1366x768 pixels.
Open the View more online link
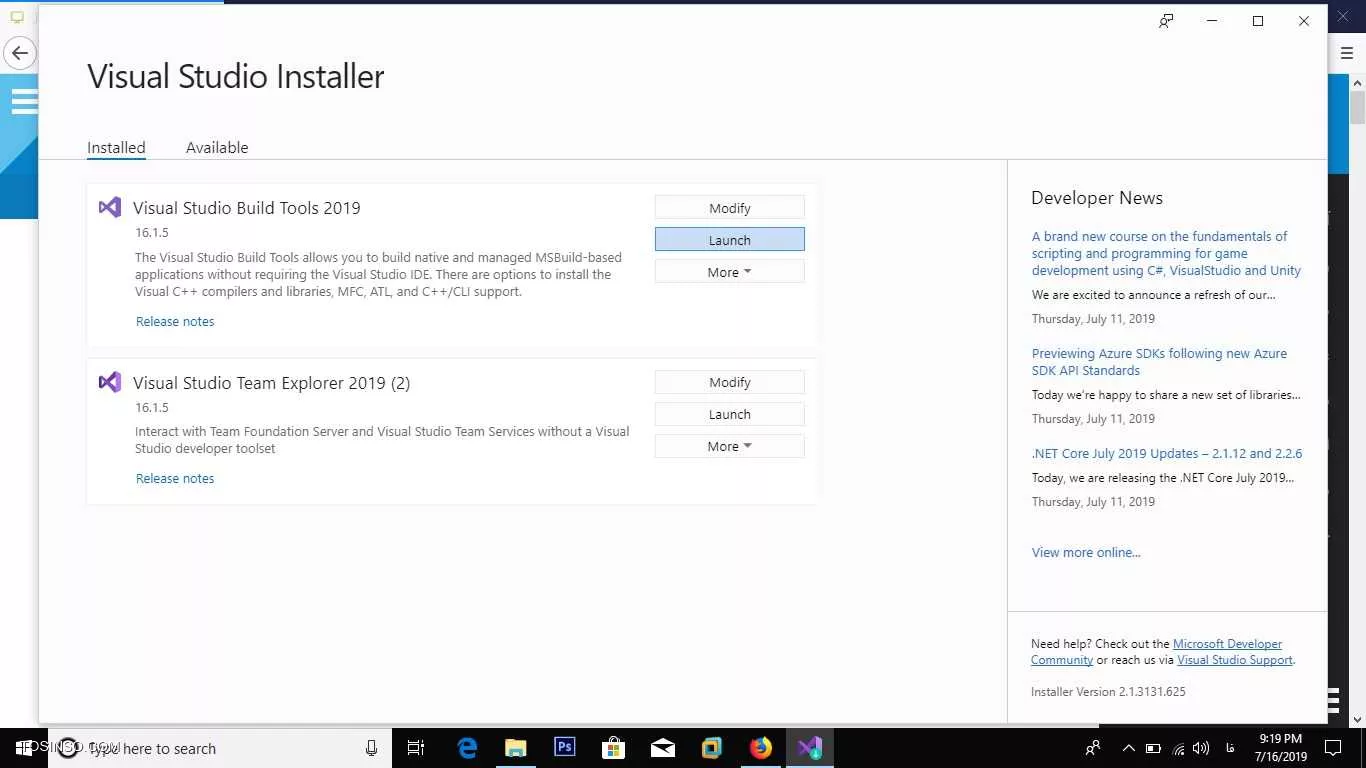tap(1086, 552)
